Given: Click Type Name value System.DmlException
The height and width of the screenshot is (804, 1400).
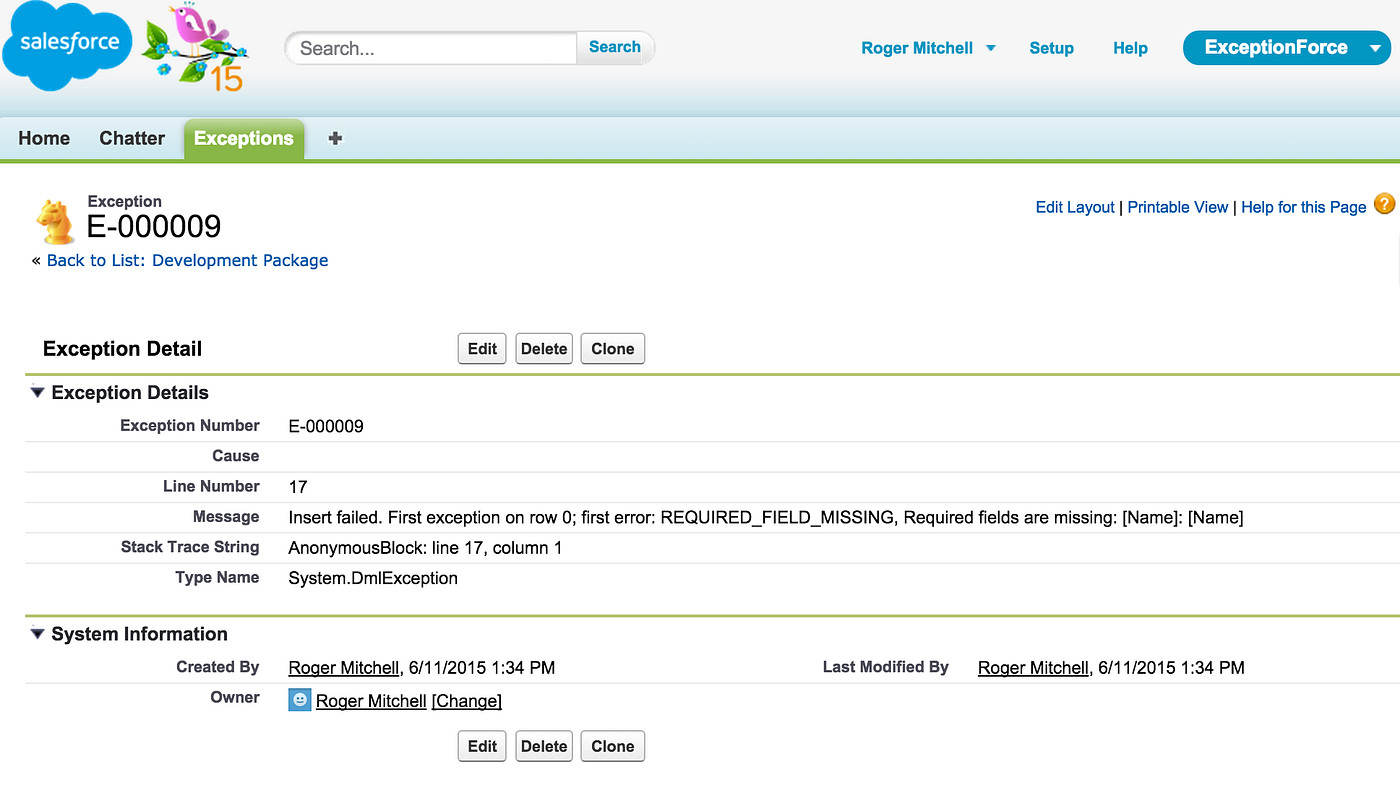Looking at the screenshot, I should 373,578.
